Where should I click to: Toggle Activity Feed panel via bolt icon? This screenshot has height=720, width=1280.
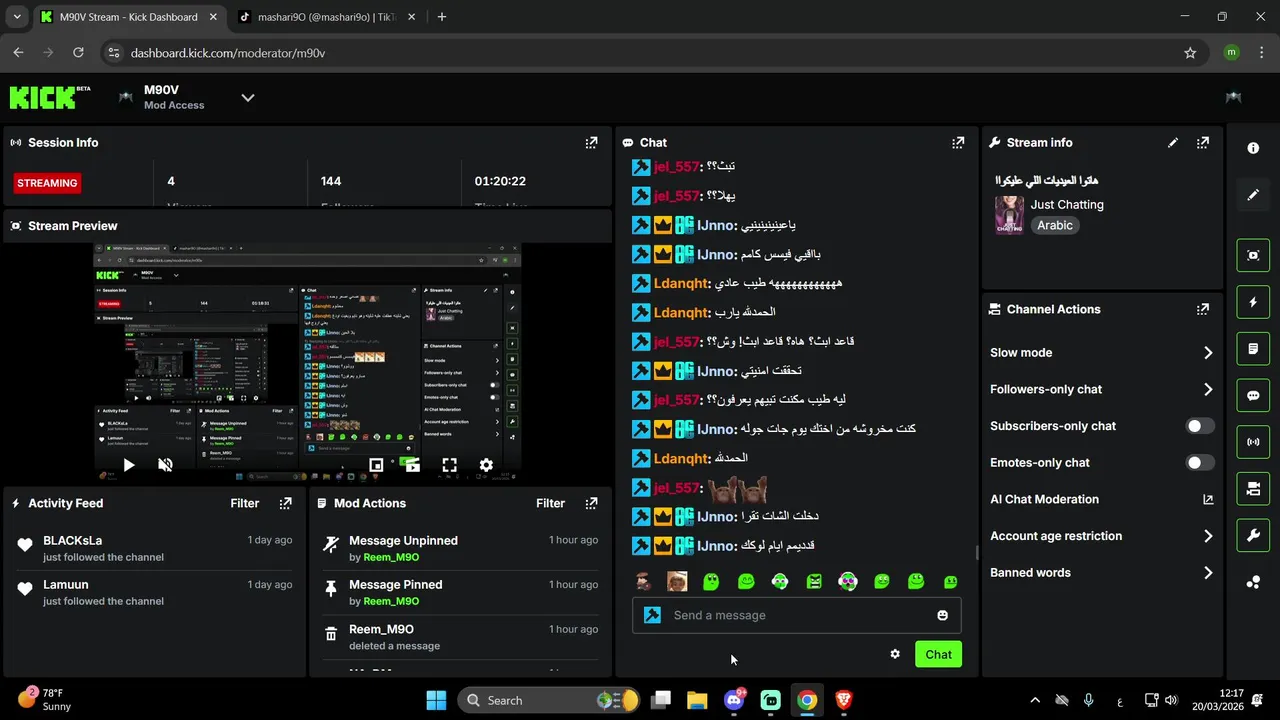[x=1253, y=302]
